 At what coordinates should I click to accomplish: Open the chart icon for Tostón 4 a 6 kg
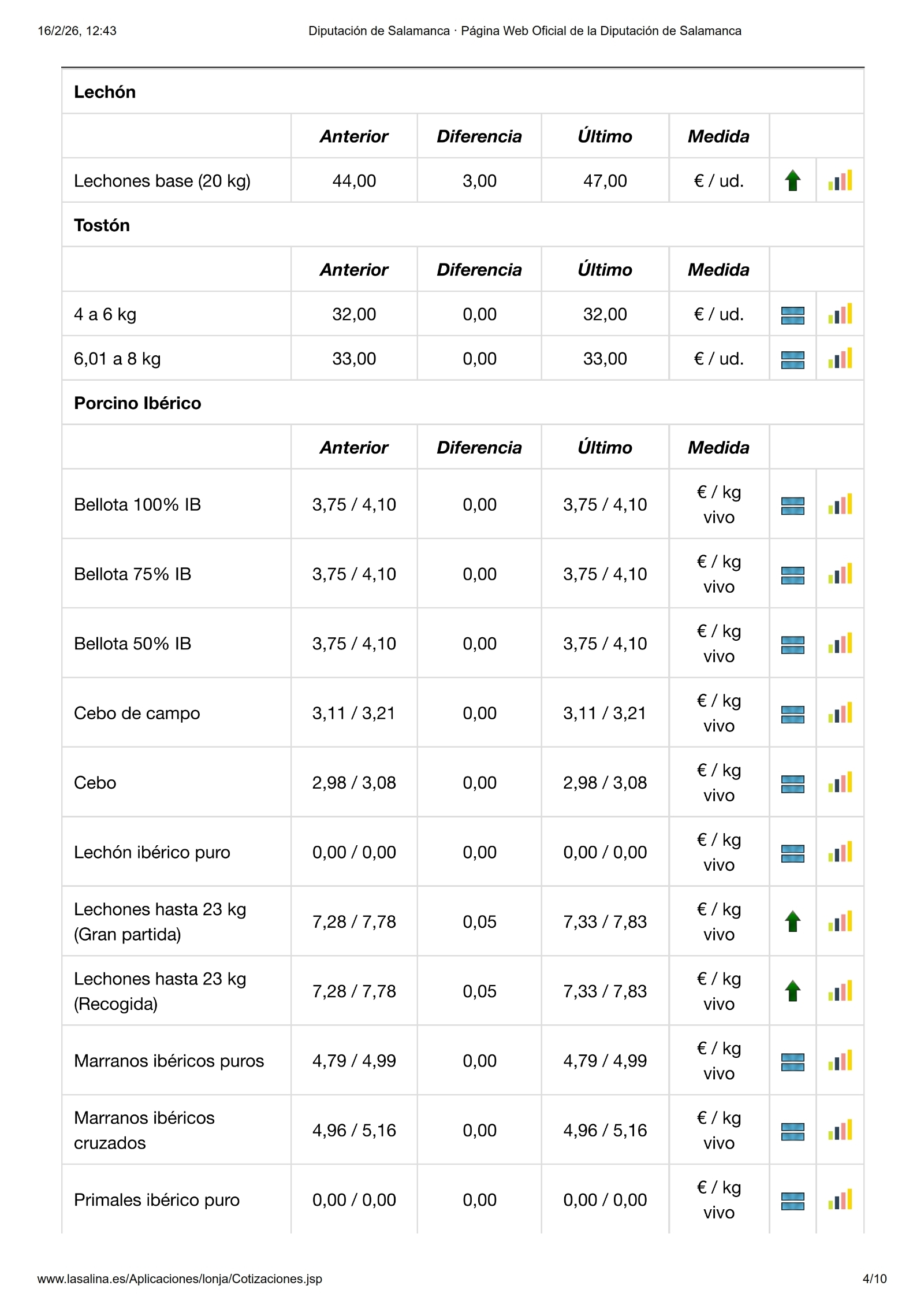click(840, 314)
